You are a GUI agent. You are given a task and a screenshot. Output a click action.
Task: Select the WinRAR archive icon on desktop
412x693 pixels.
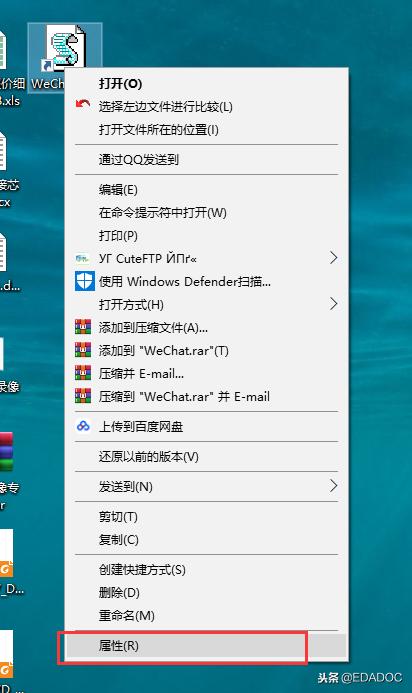coord(6,453)
